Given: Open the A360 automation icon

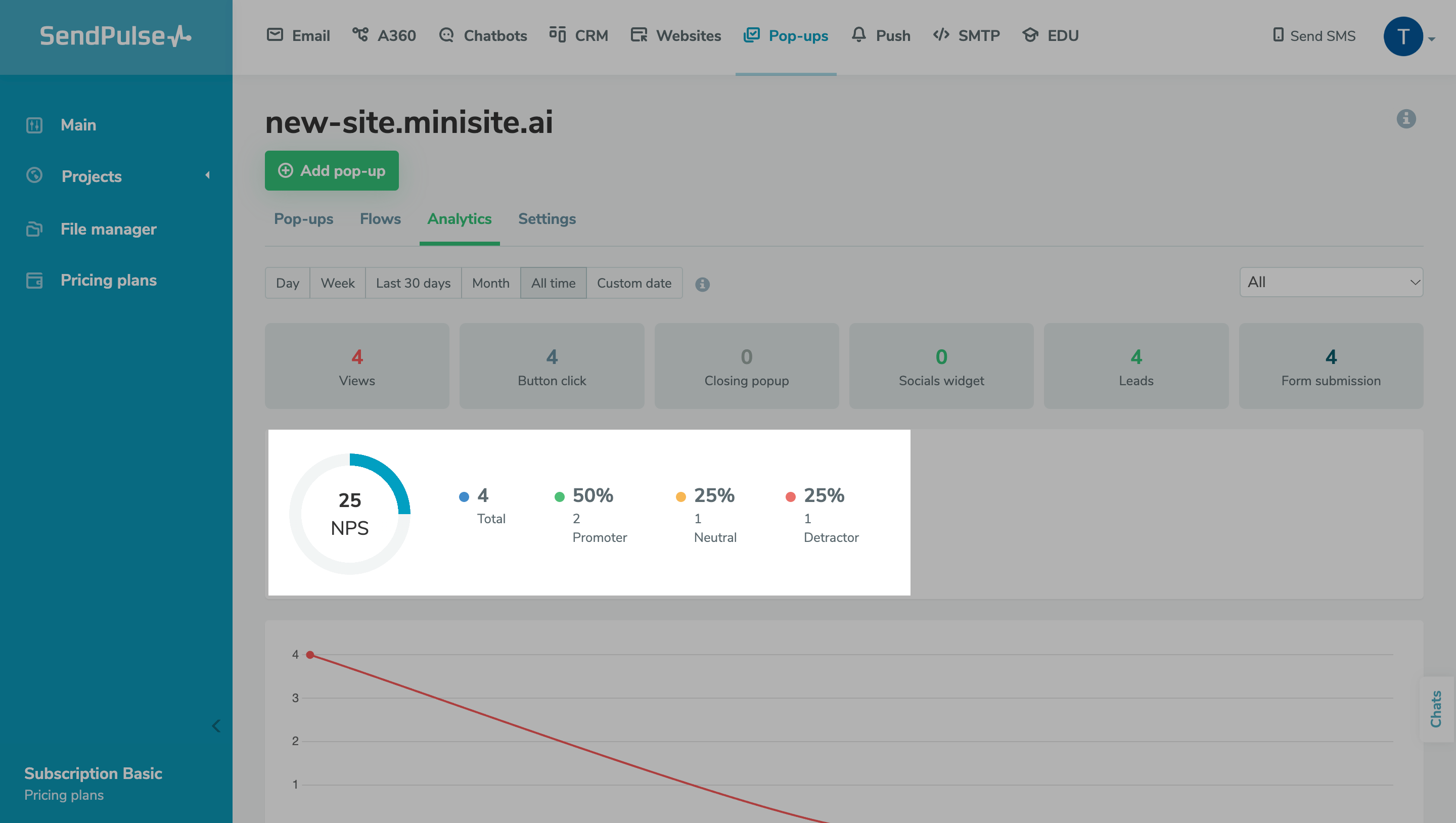Looking at the screenshot, I should [360, 35].
